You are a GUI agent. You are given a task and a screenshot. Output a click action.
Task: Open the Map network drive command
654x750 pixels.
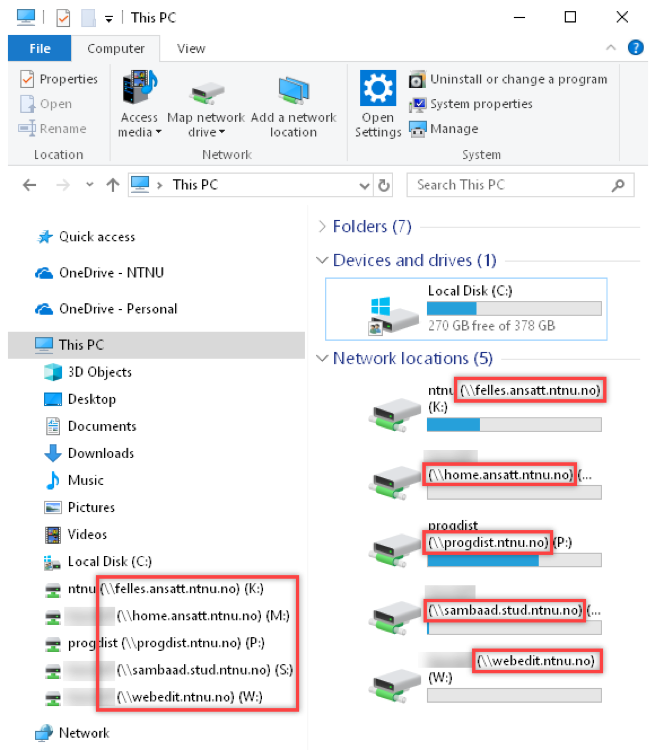[206, 104]
